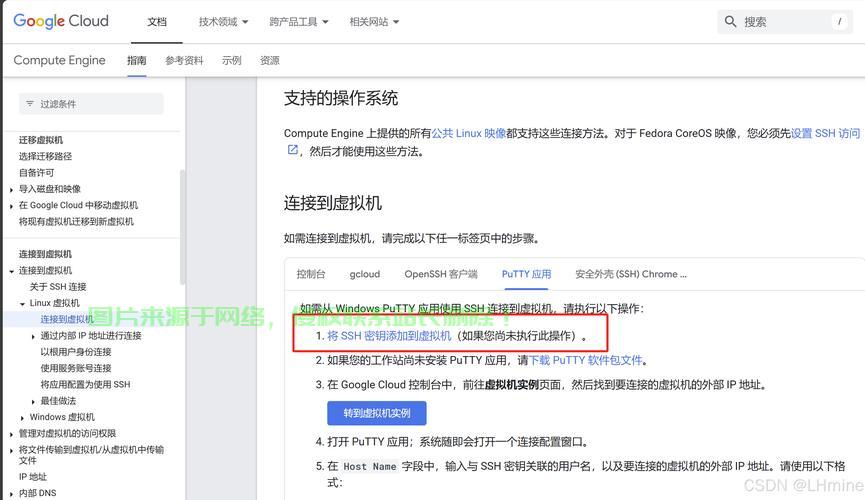Open the 将 SSH 密钥添加到虚拟机 link
The image size is (865, 500).
(x=389, y=336)
